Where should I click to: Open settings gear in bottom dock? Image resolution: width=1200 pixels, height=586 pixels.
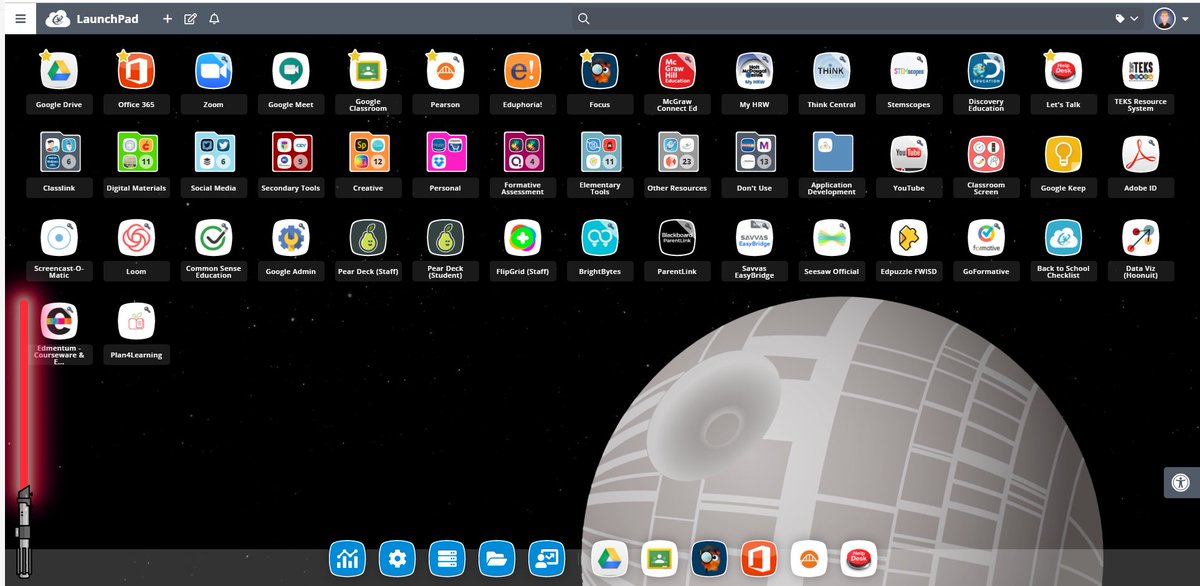(x=398, y=558)
